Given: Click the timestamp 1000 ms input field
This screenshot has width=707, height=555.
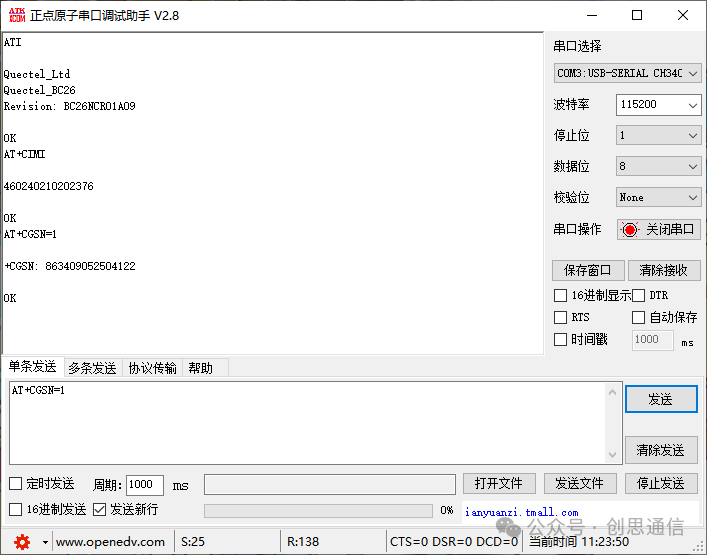Looking at the screenshot, I should 652,339.
